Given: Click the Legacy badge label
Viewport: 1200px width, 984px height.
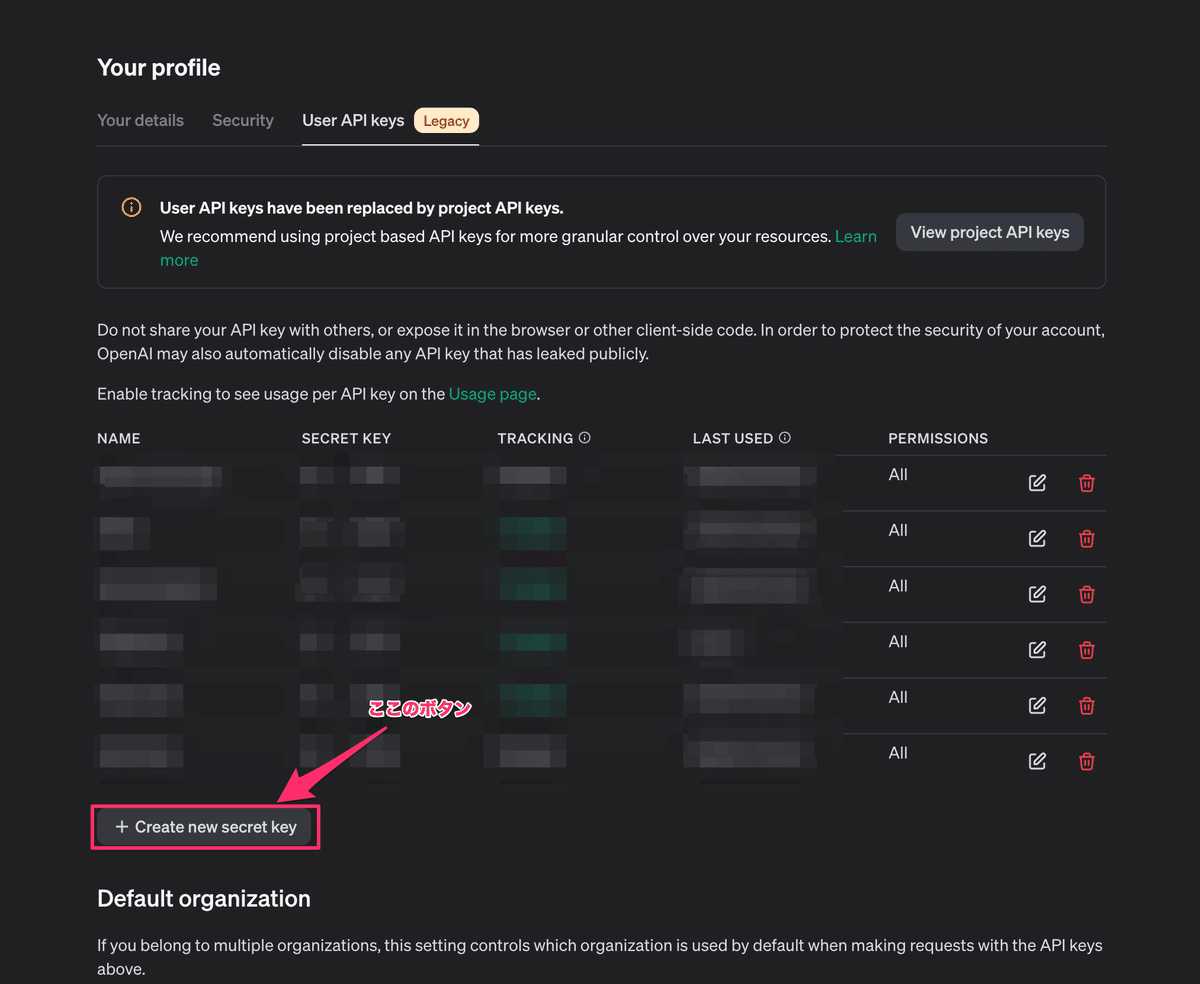Looking at the screenshot, I should [446, 121].
